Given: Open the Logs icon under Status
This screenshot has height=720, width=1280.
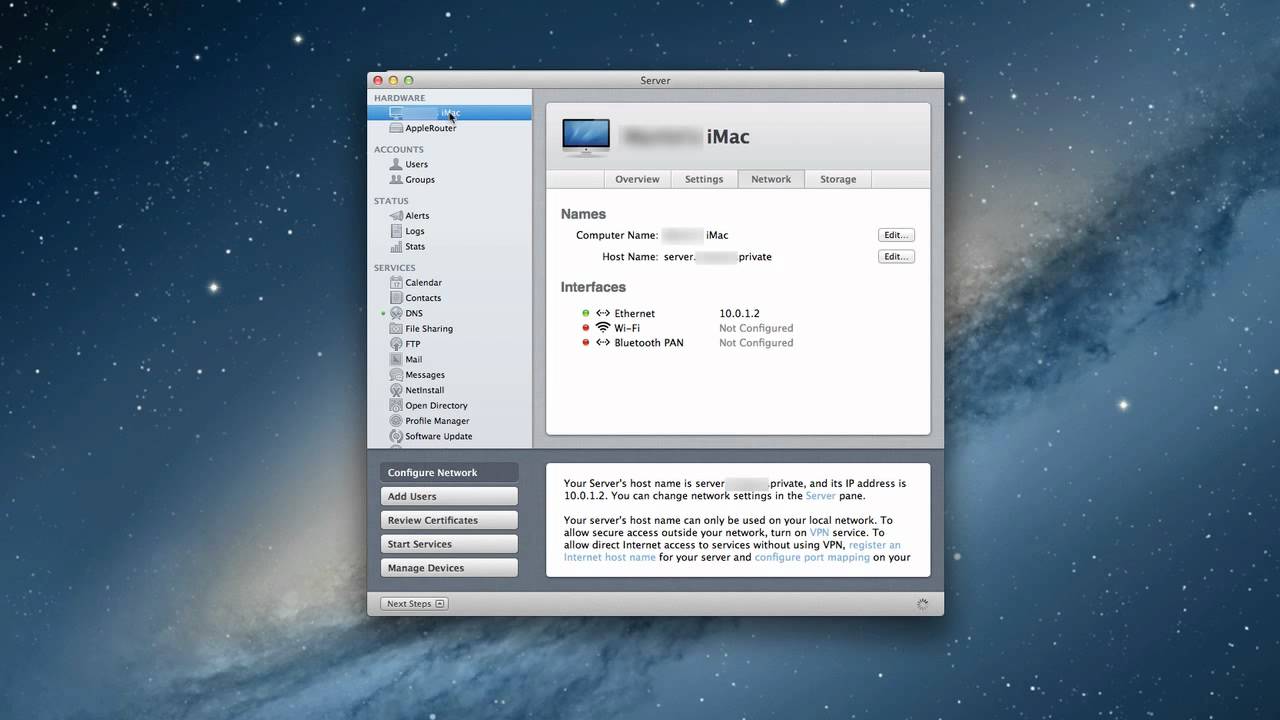Looking at the screenshot, I should click(x=397, y=231).
